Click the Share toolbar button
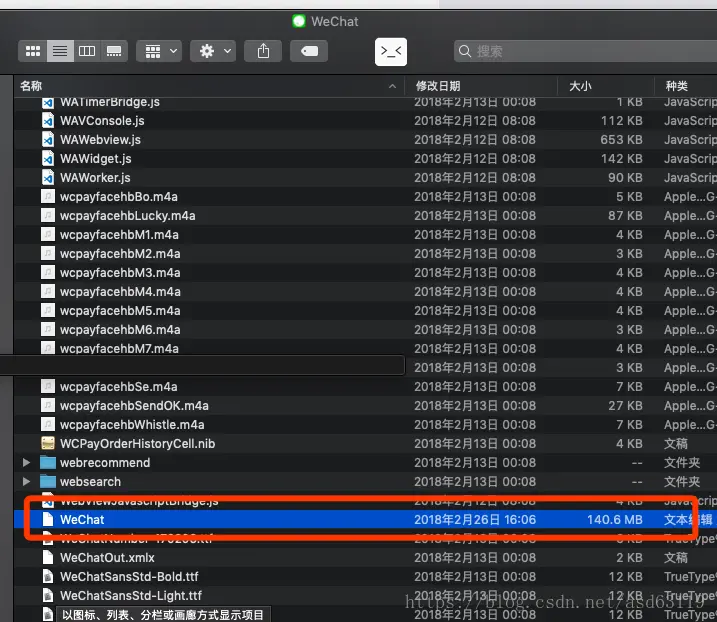Screen dimensions: 717x622 point(263,51)
